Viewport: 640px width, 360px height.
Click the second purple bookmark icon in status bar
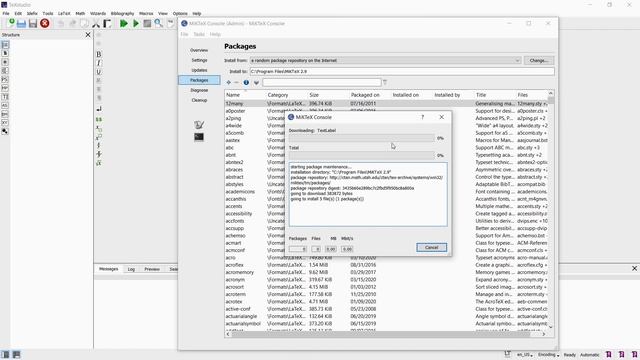[622, 355]
